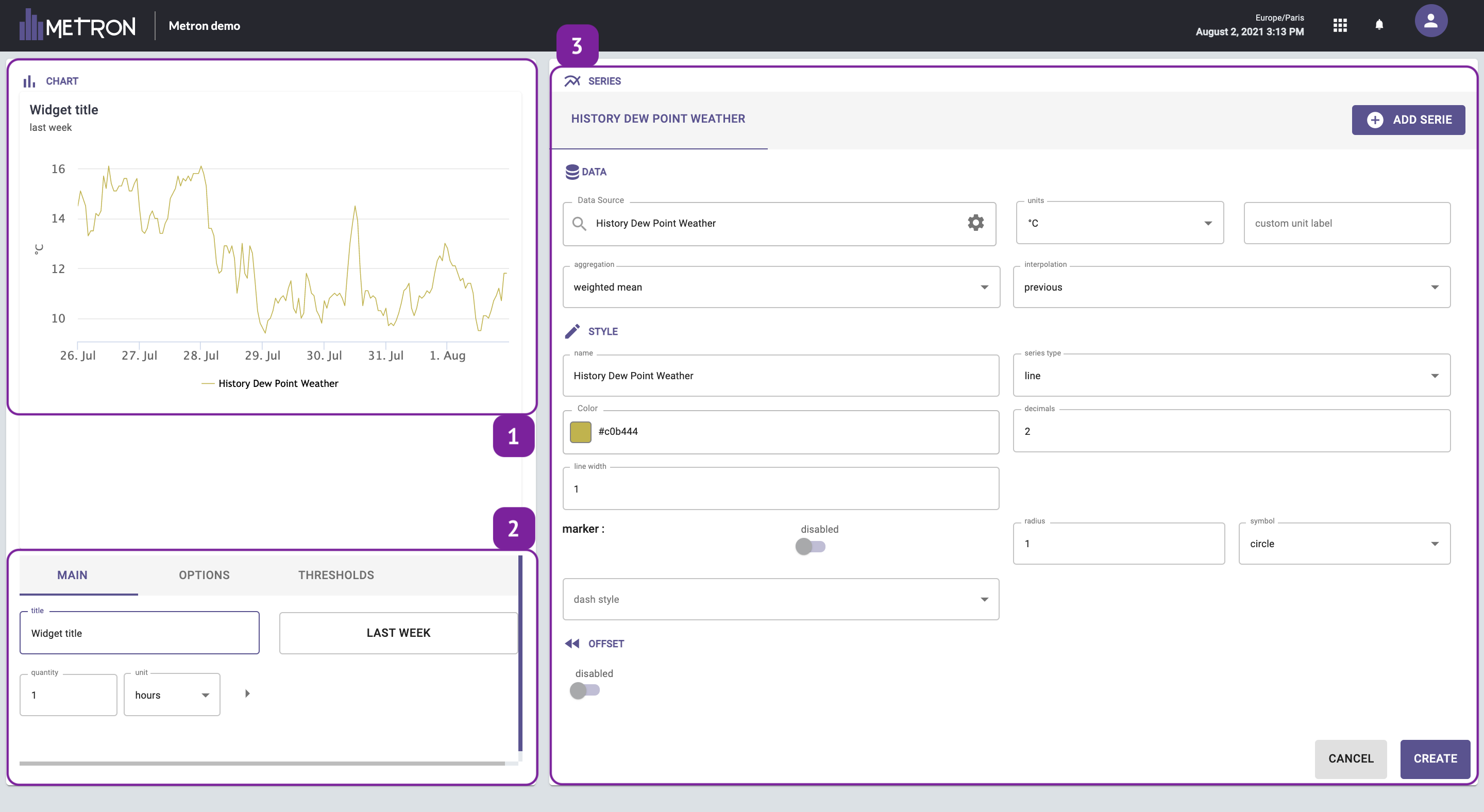Expand the dash style dropdown
This screenshot has height=812, width=1484.
coord(781,599)
